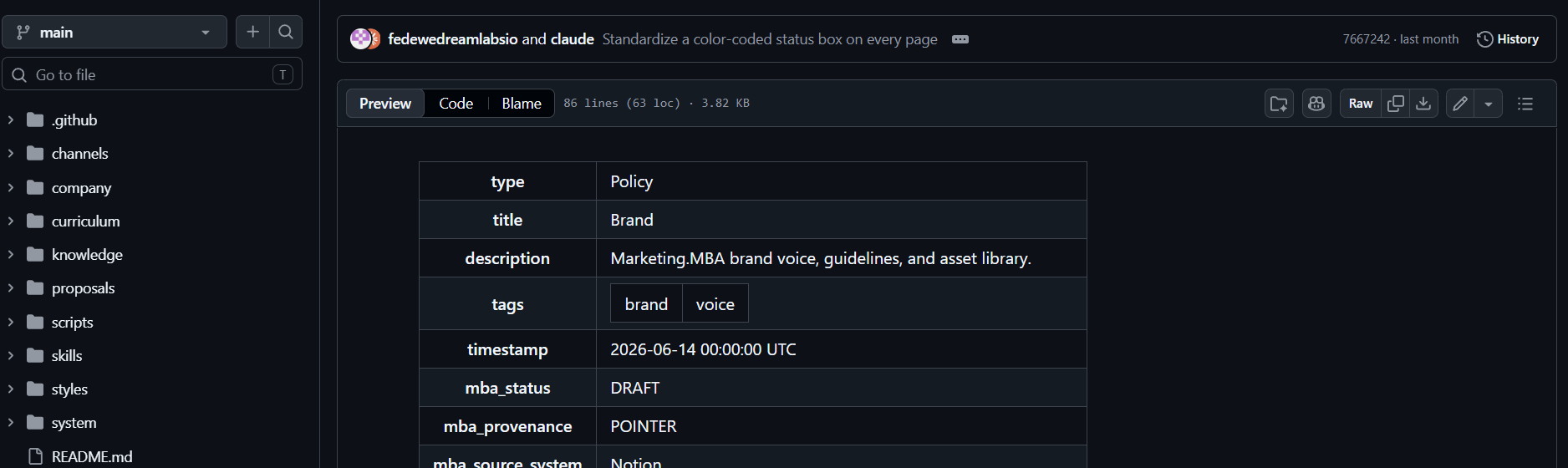The width and height of the screenshot is (1568, 468).
Task: Select the Preview tab
Action: tap(385, 104)
